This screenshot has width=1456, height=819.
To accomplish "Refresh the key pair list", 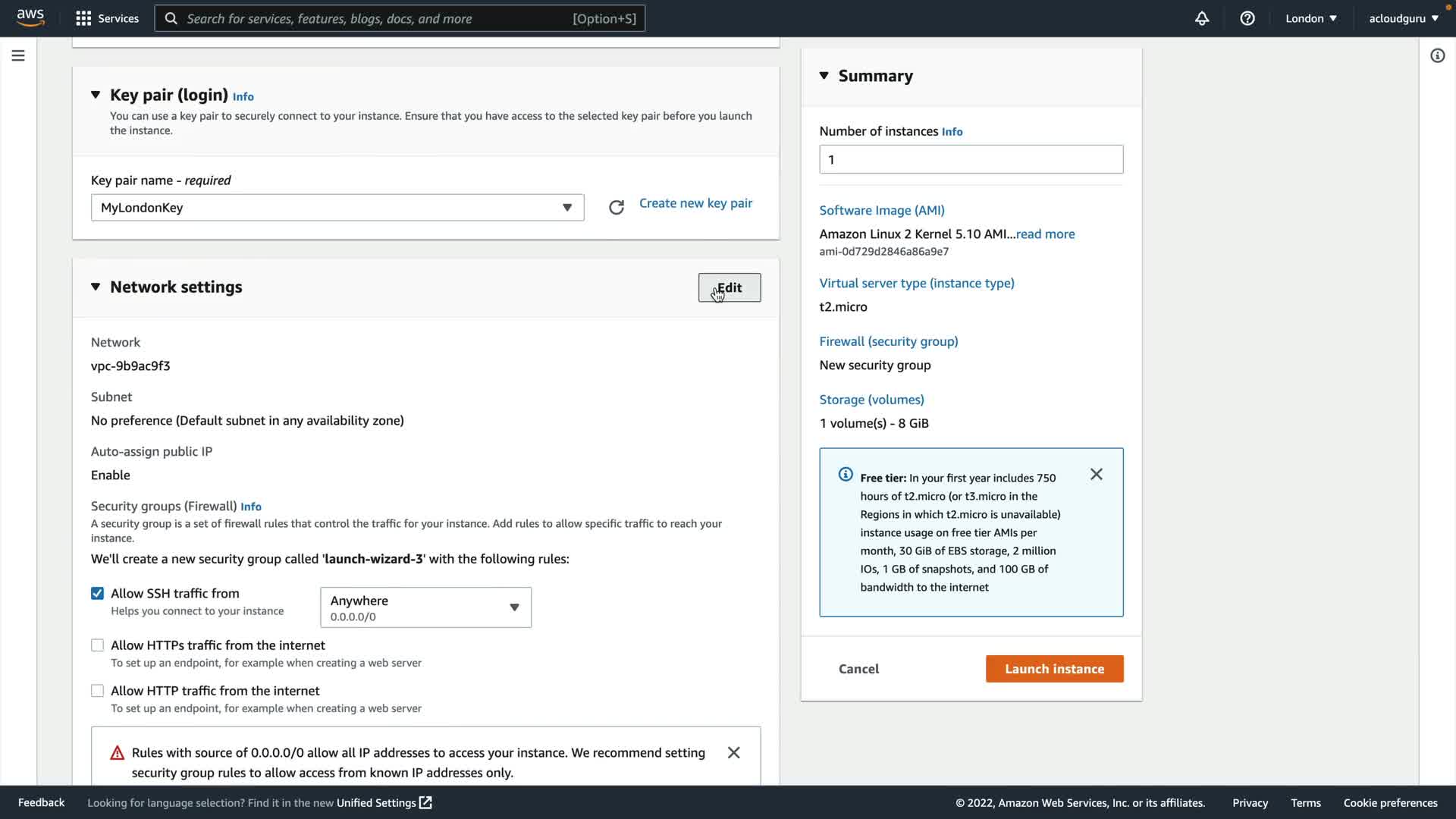I will 617,207.
